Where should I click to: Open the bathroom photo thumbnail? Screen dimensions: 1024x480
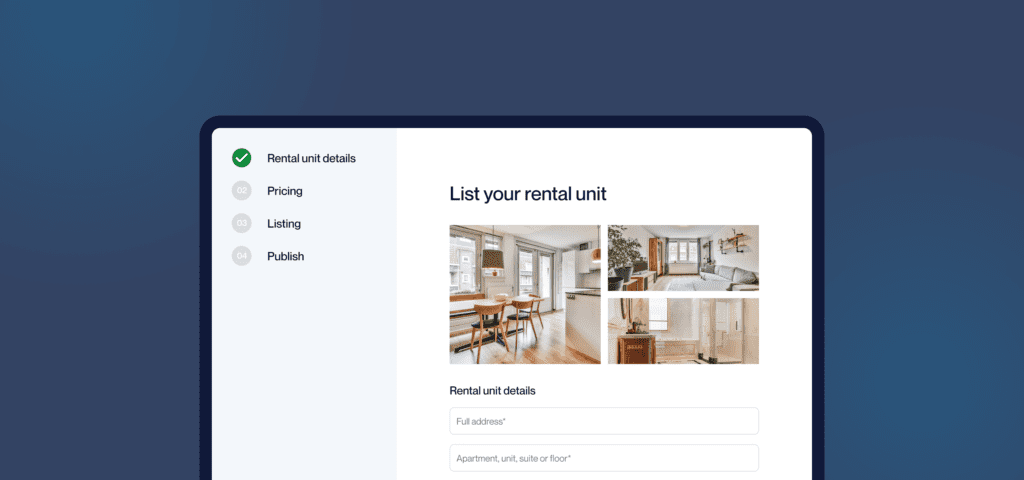coord(683,331)
